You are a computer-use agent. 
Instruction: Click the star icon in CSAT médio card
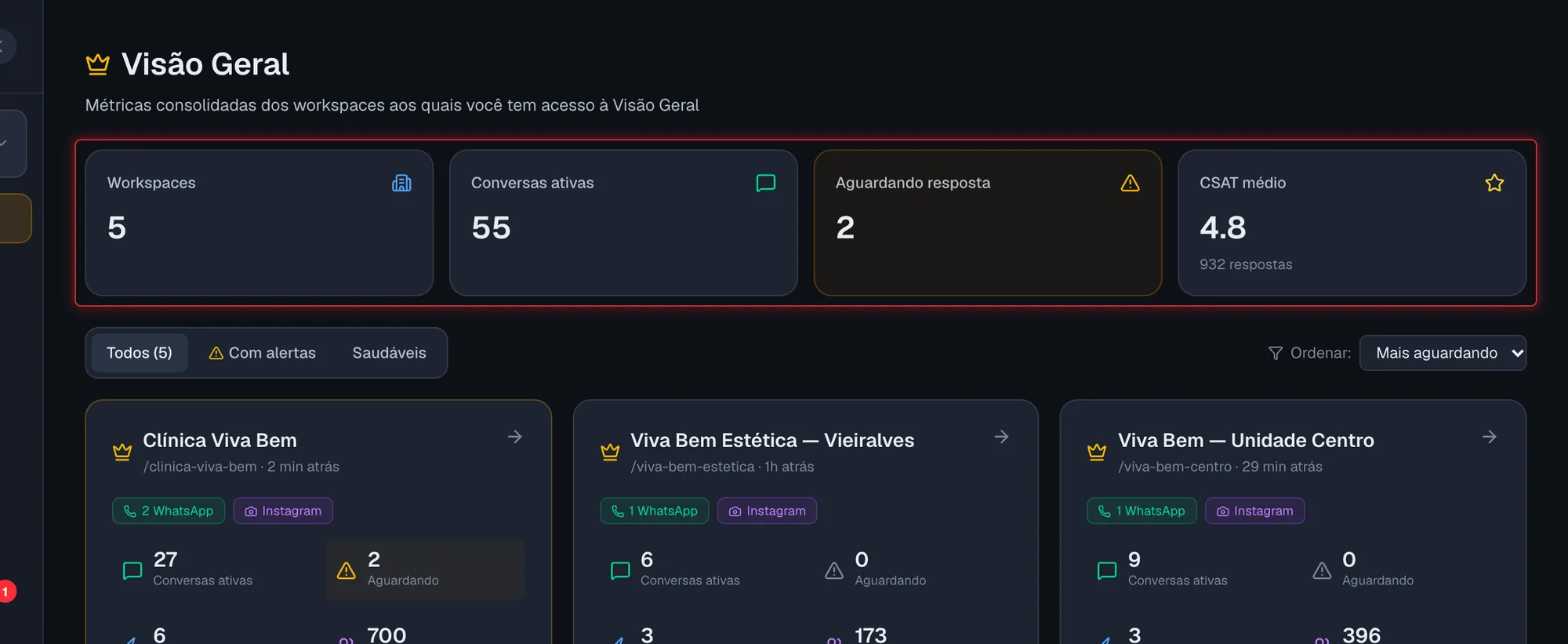click(x=1494, y=183)
